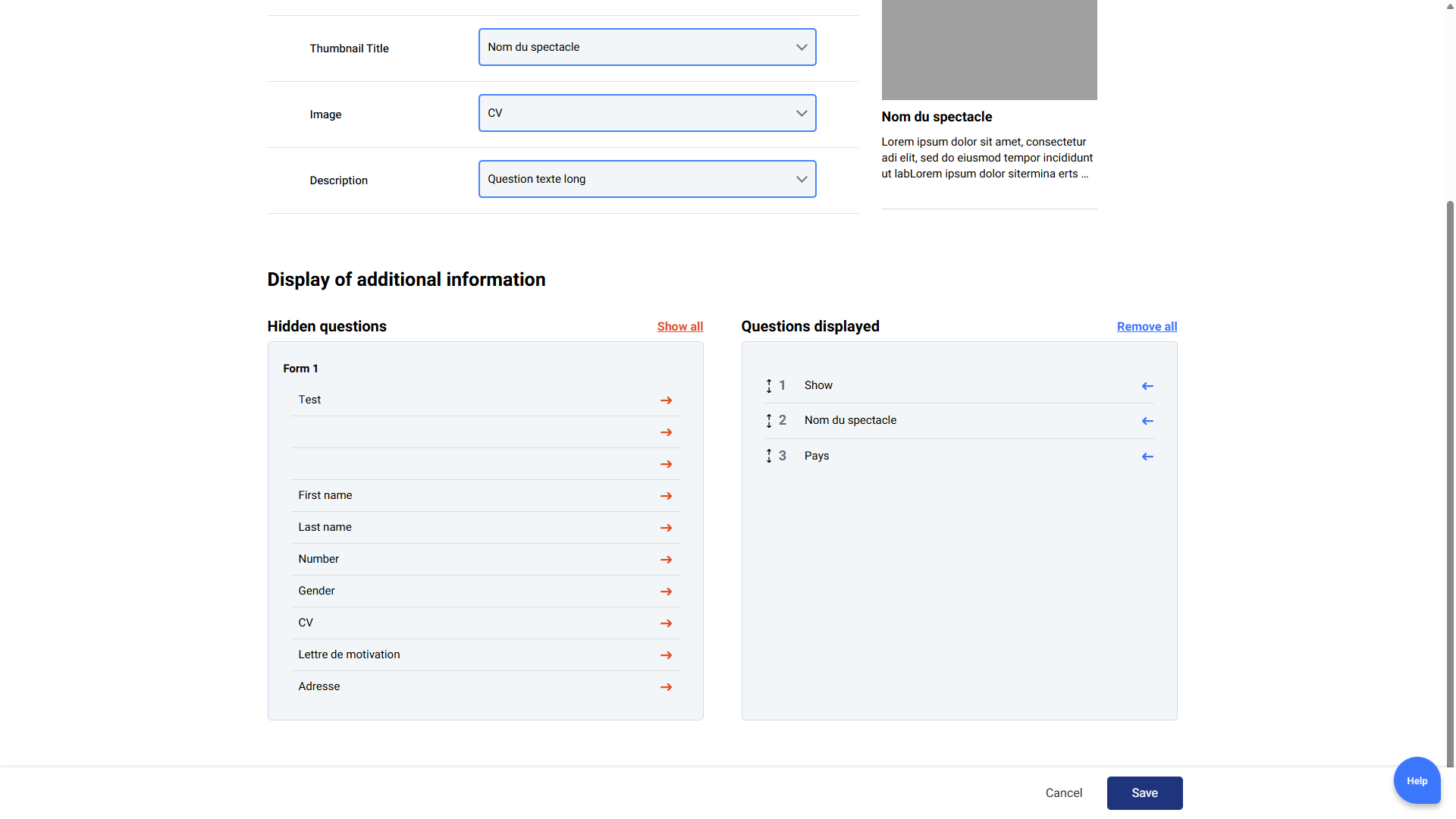Viewport: 1456px width, 819px height.
Task: Click the arrow on the CV row
Action: tap(666, 623)
